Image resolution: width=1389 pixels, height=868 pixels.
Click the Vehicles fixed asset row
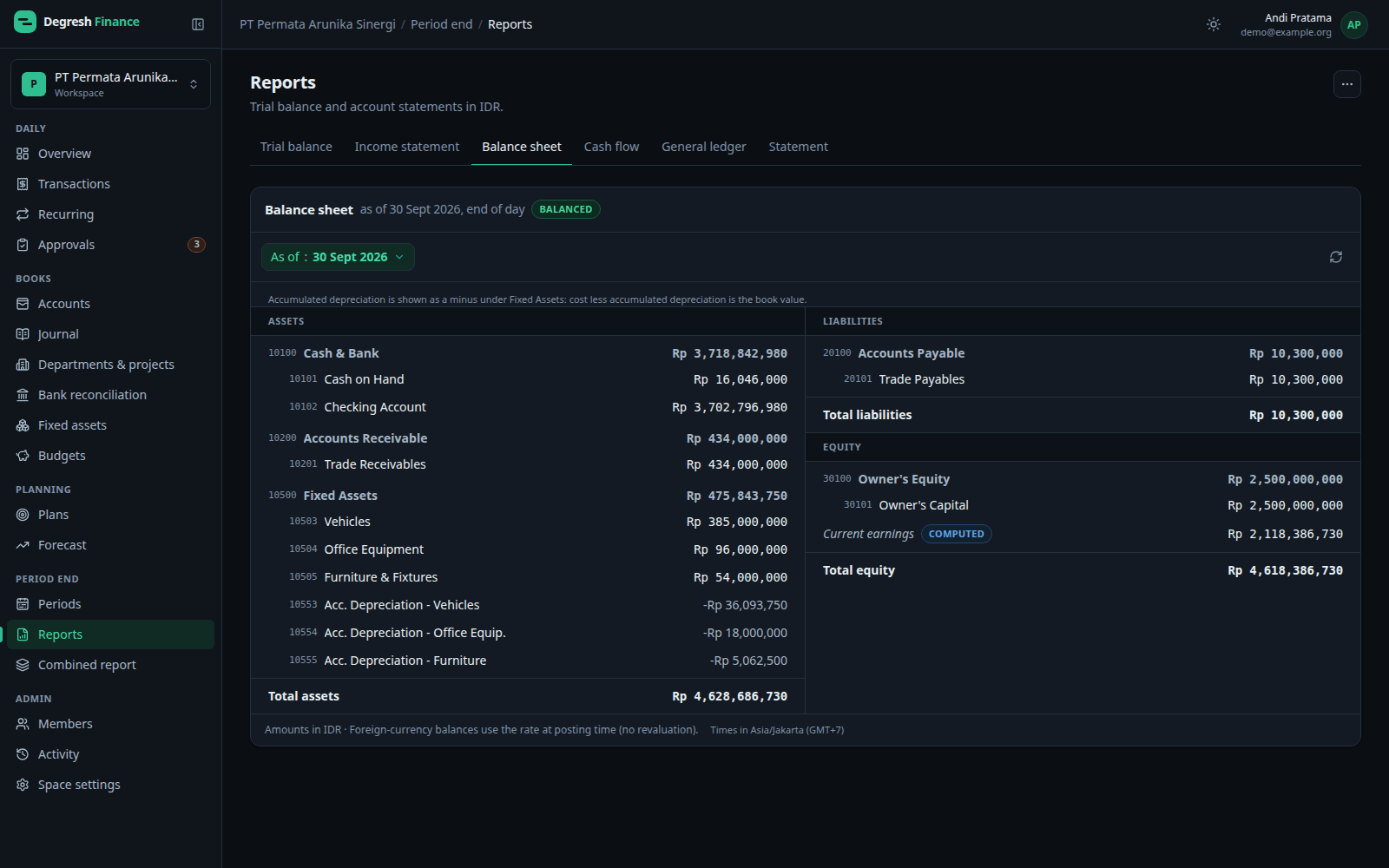528,522
